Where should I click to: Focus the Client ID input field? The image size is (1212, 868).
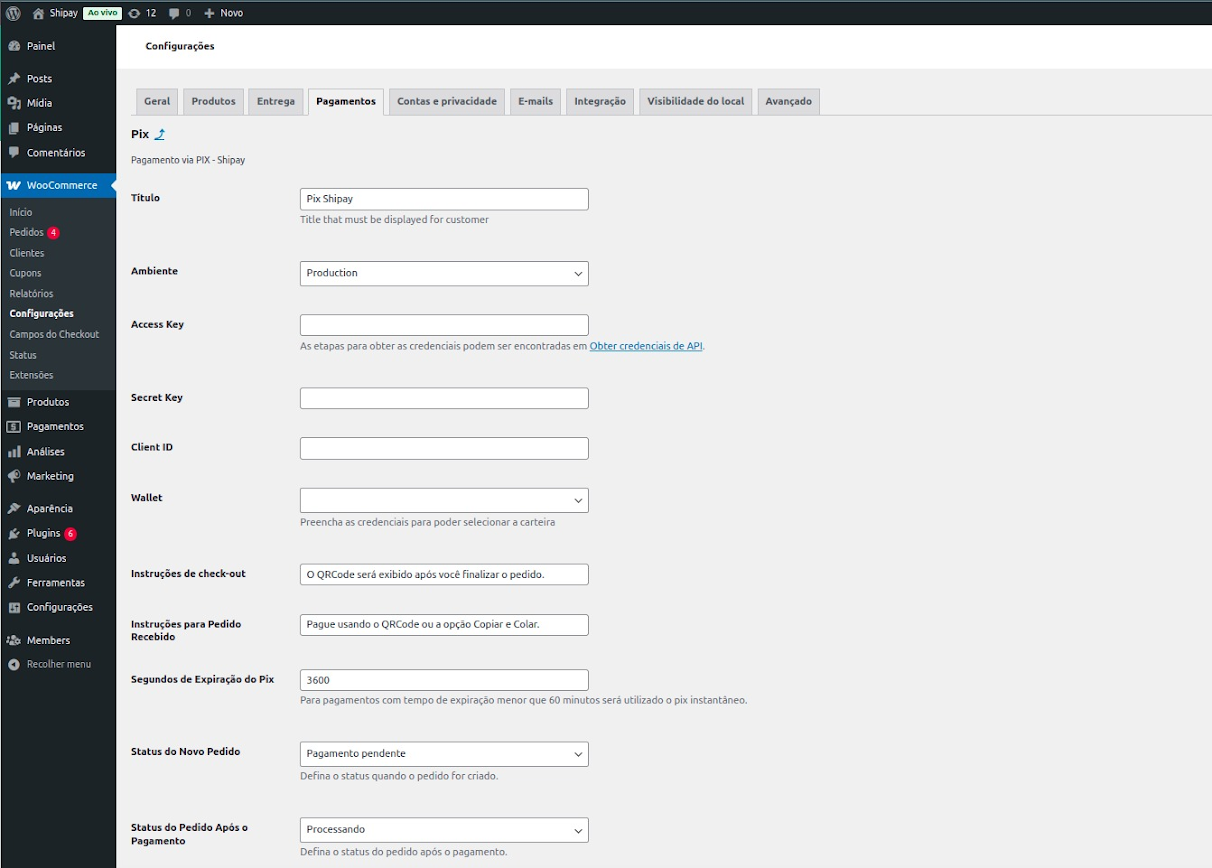[x=444, y=448]
